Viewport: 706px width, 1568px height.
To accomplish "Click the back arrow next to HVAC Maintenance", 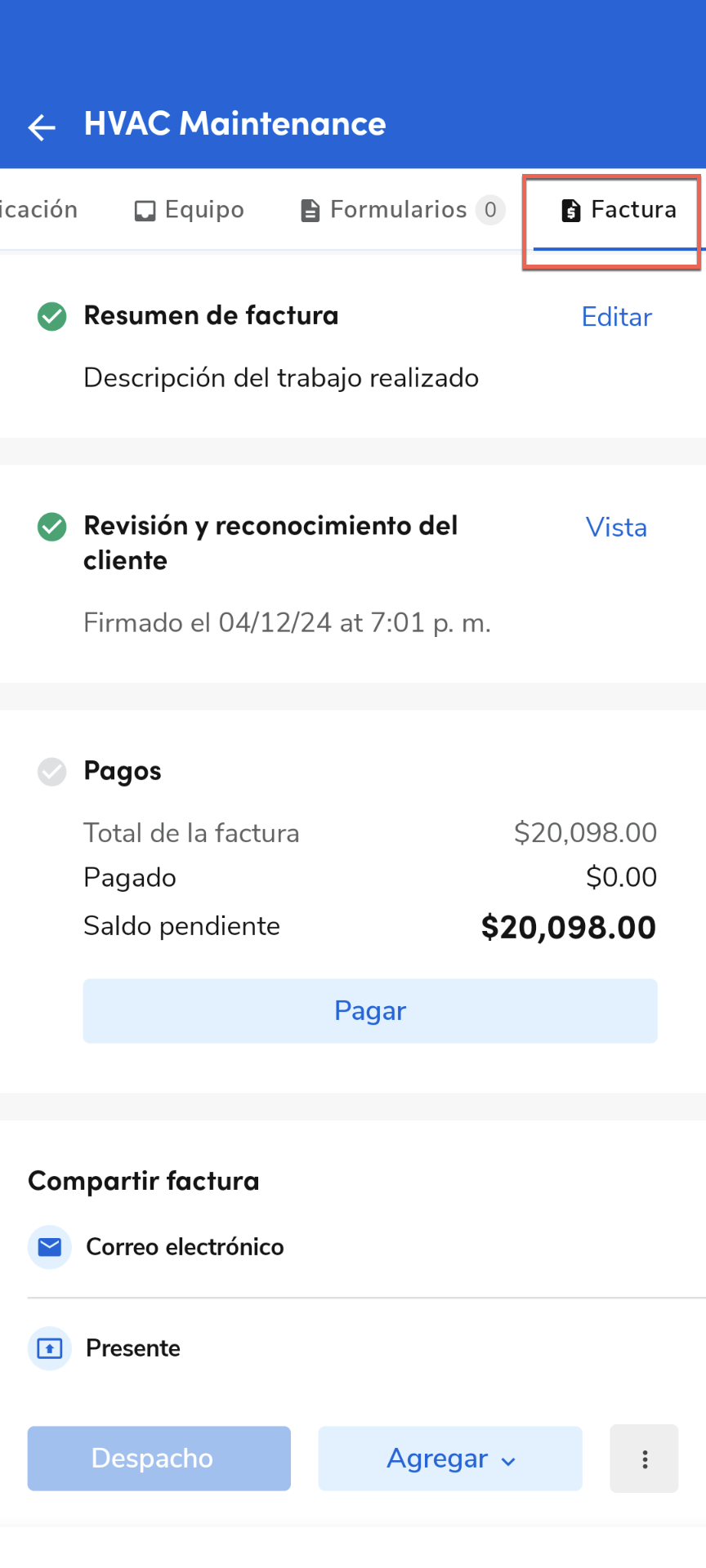I will [41, 127].
